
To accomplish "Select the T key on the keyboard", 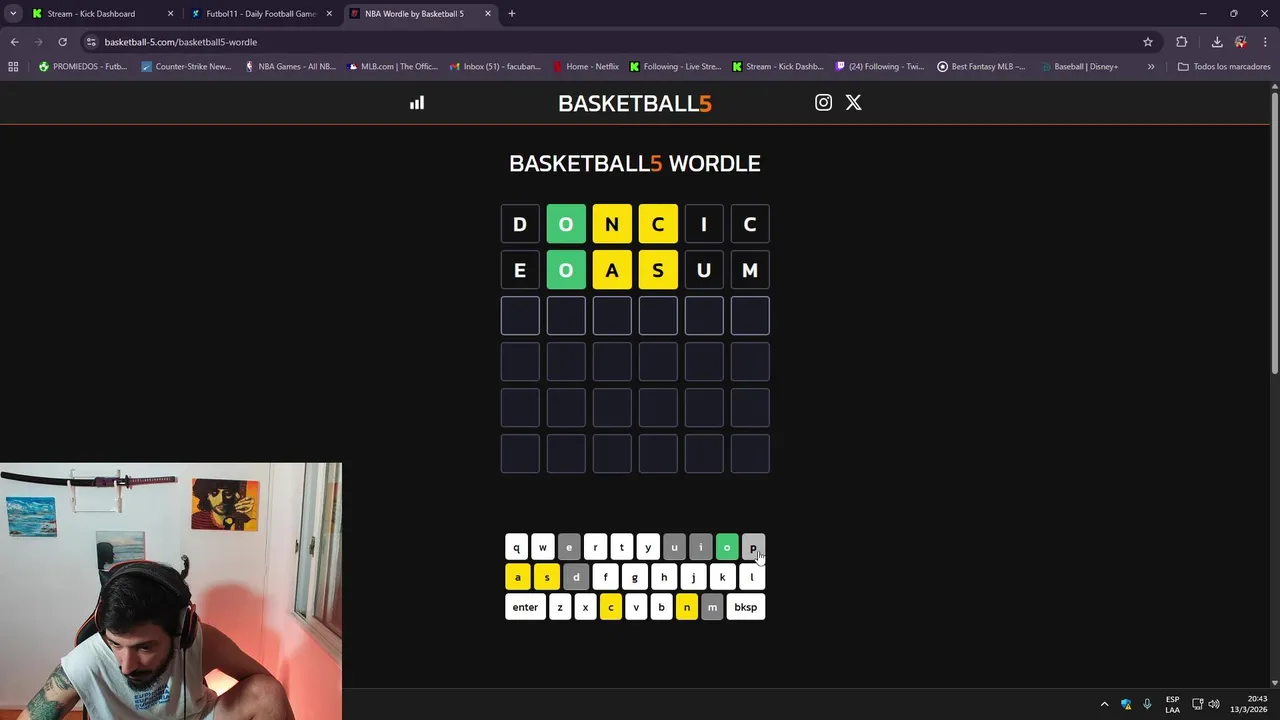I will coord(621,547).
